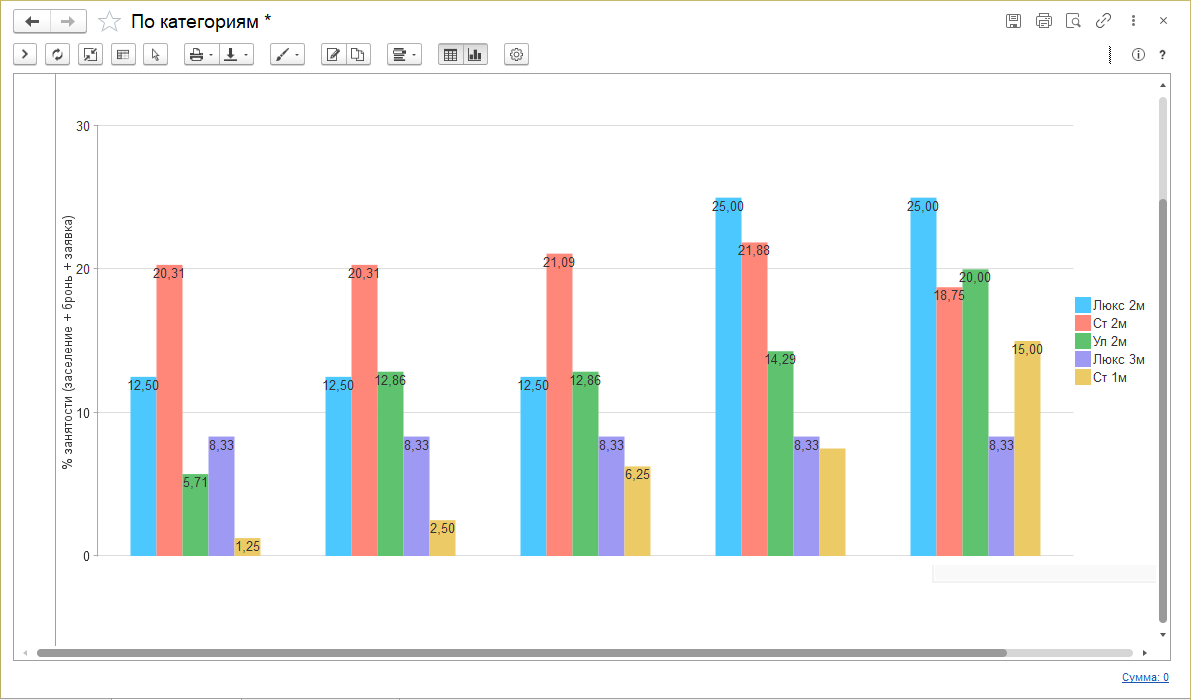This screenshot has height=700, width=1191.
Task: Go back with the left arrow button
Action: (32, 21)
